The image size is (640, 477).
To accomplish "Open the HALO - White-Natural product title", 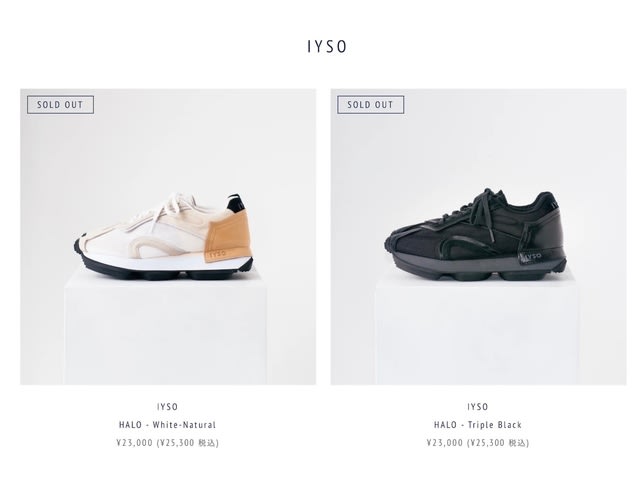I will click(167, 425).
